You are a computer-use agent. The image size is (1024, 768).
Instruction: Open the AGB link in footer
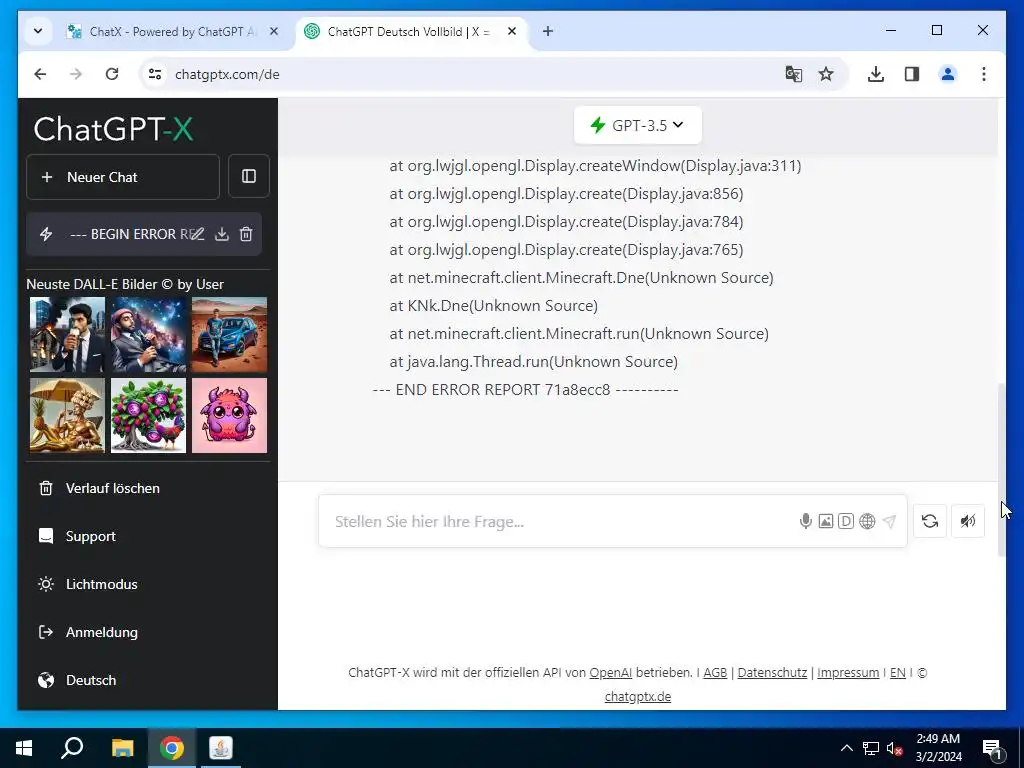715,673
